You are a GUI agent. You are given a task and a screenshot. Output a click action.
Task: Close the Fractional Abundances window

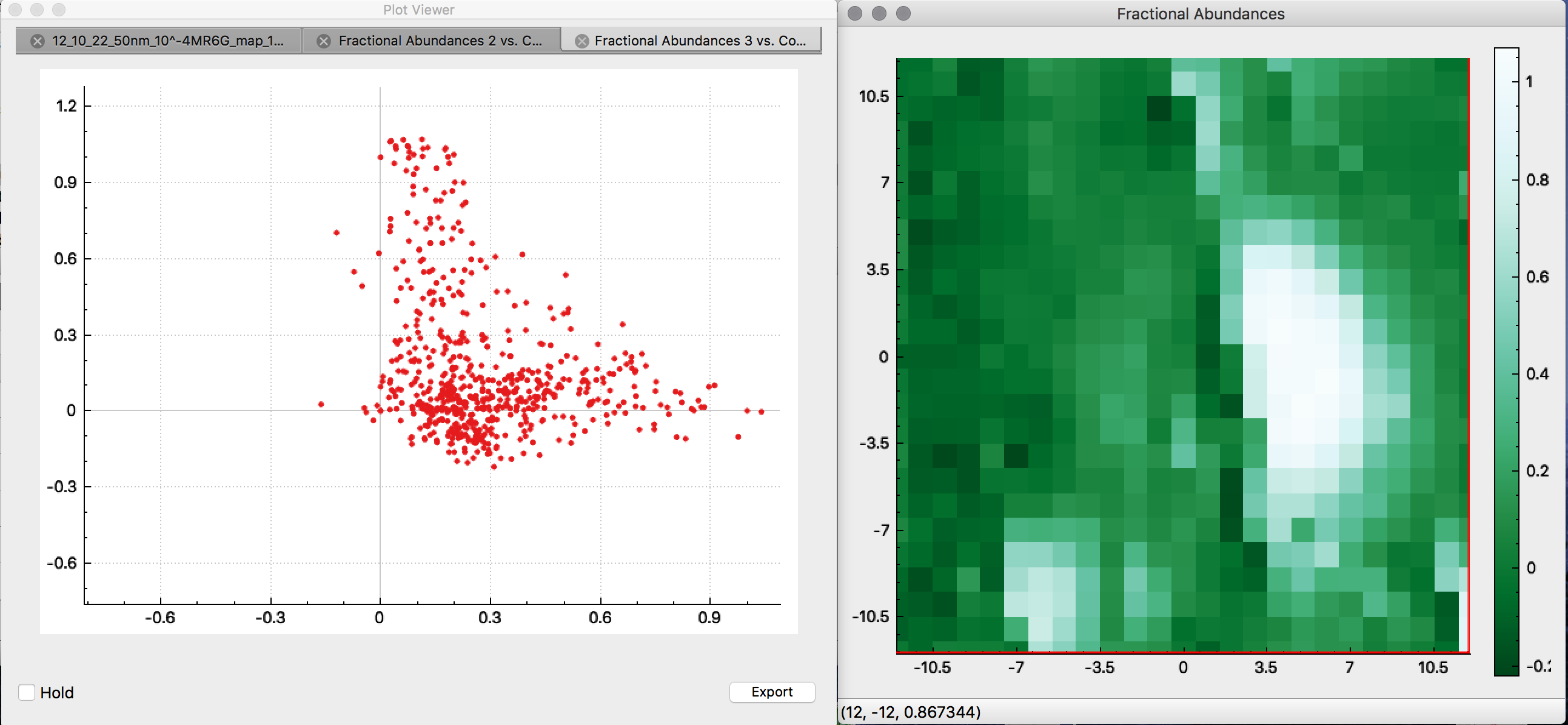(x=854, y=13)
